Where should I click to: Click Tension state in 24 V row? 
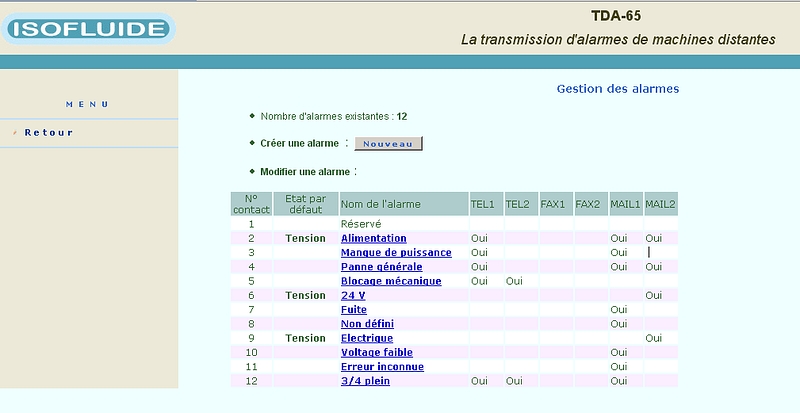point(305,296)
